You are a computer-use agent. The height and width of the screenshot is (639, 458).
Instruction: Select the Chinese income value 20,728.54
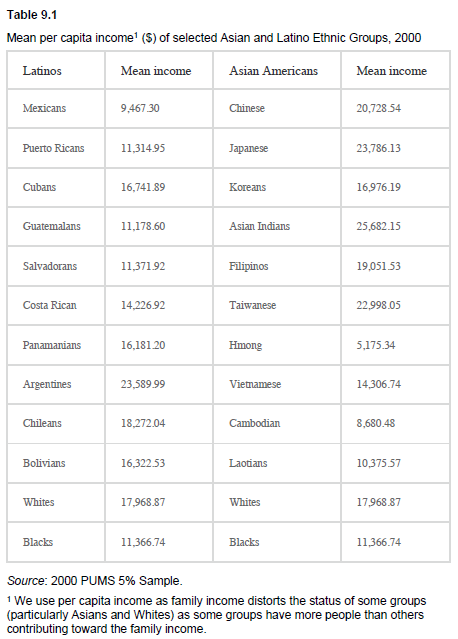pos(379,108)
